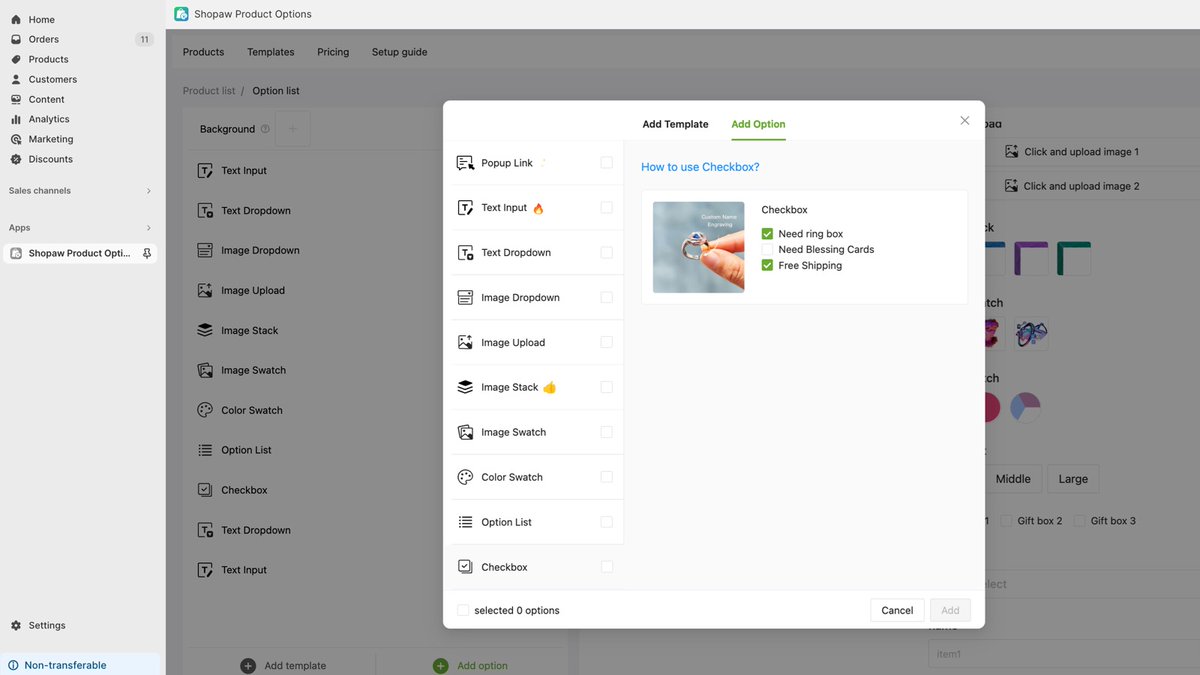Open Templates tab in app navigation

tap(271, 52)
